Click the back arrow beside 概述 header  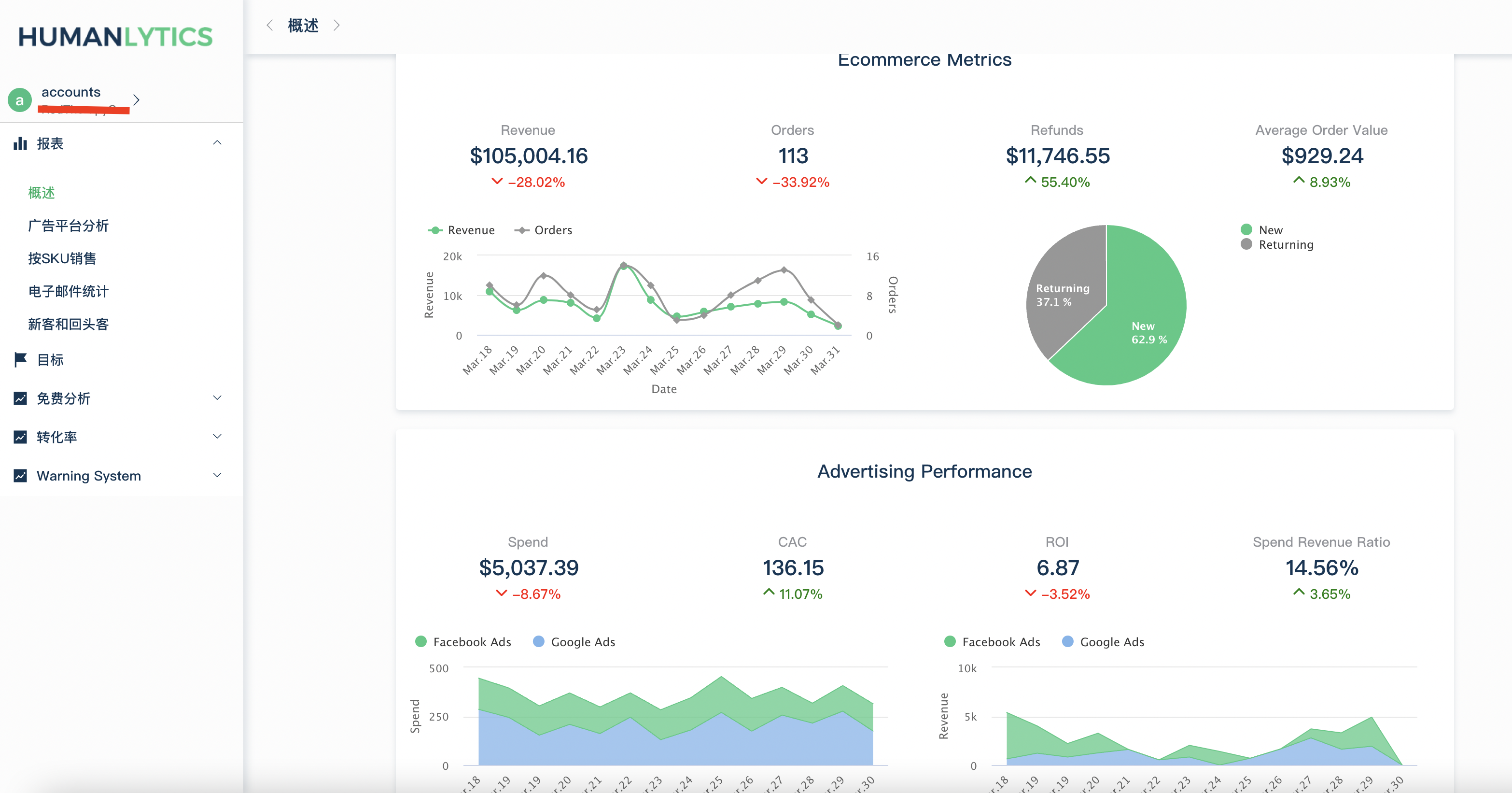coord(269,25)
